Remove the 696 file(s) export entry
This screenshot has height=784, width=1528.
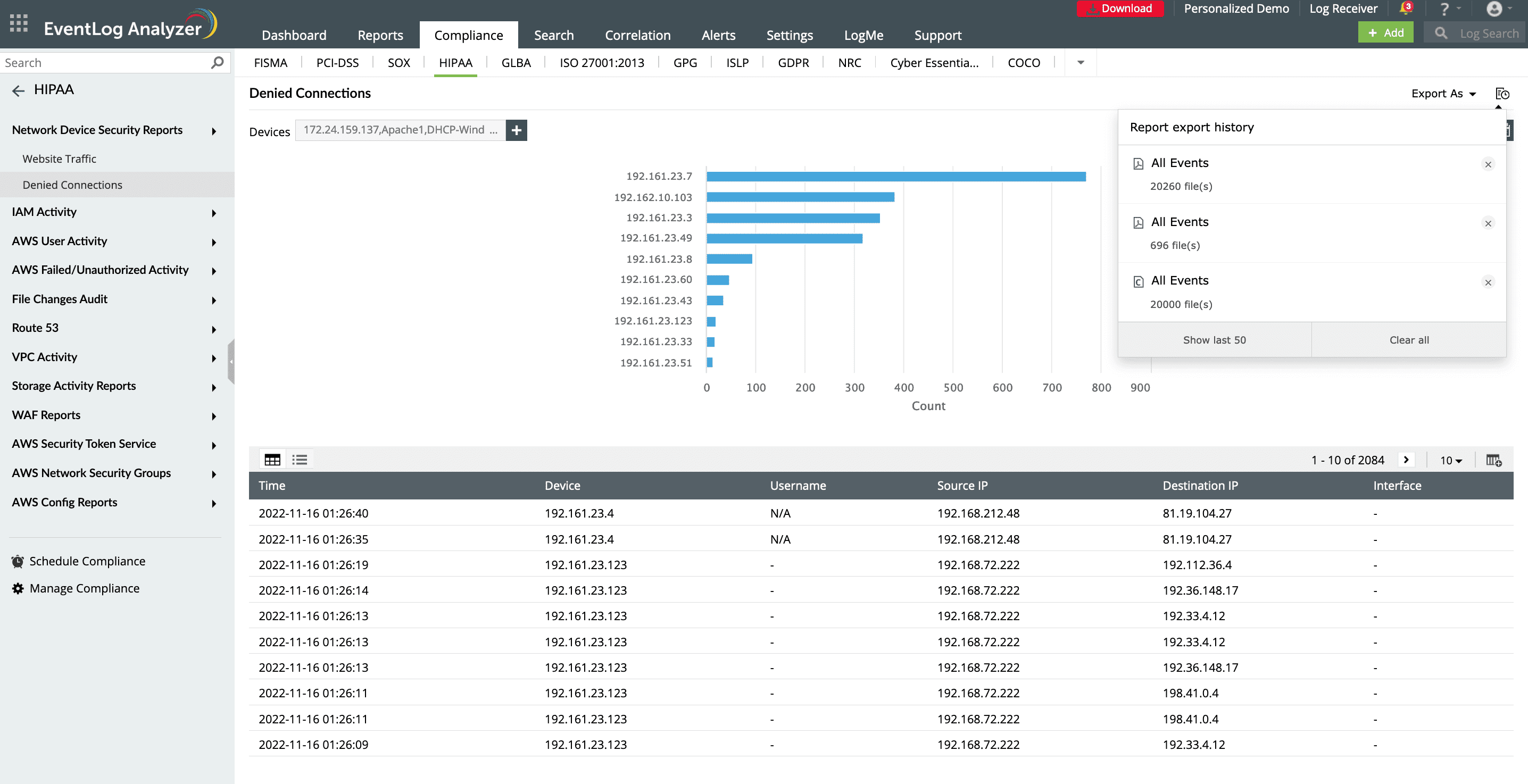coord(1488,223)
